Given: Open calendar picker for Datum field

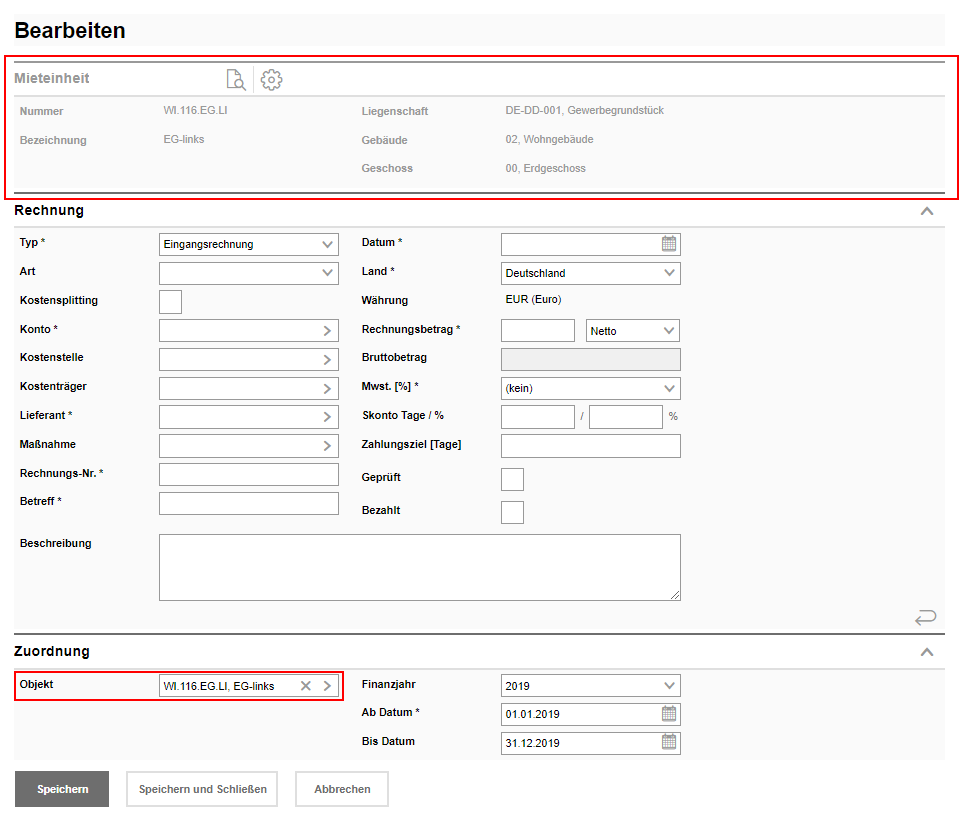Looking at the screenshot, I should click(669, 244).
